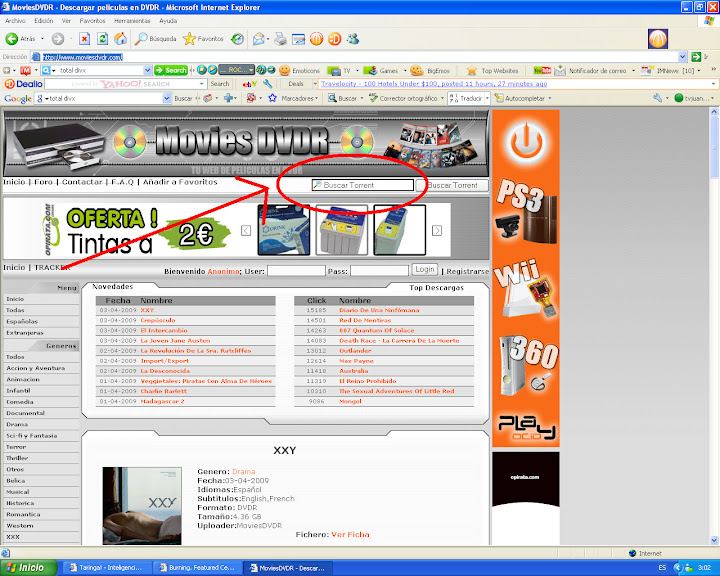Open the Favoritos star button
This screenshot has height=576, width=720.
coord(203,39)
